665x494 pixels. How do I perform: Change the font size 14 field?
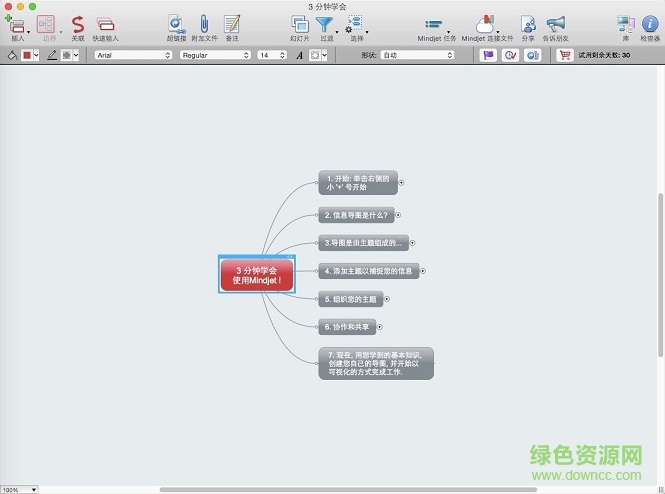(272, 55)
